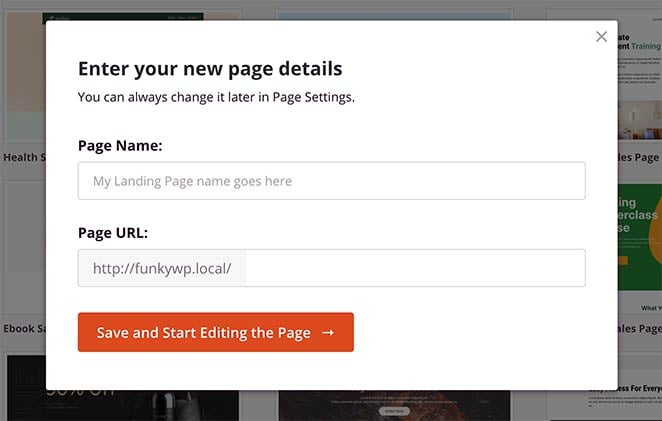
Task: Click the 'Page URL:' label
Action: click(x=113, y=232)
